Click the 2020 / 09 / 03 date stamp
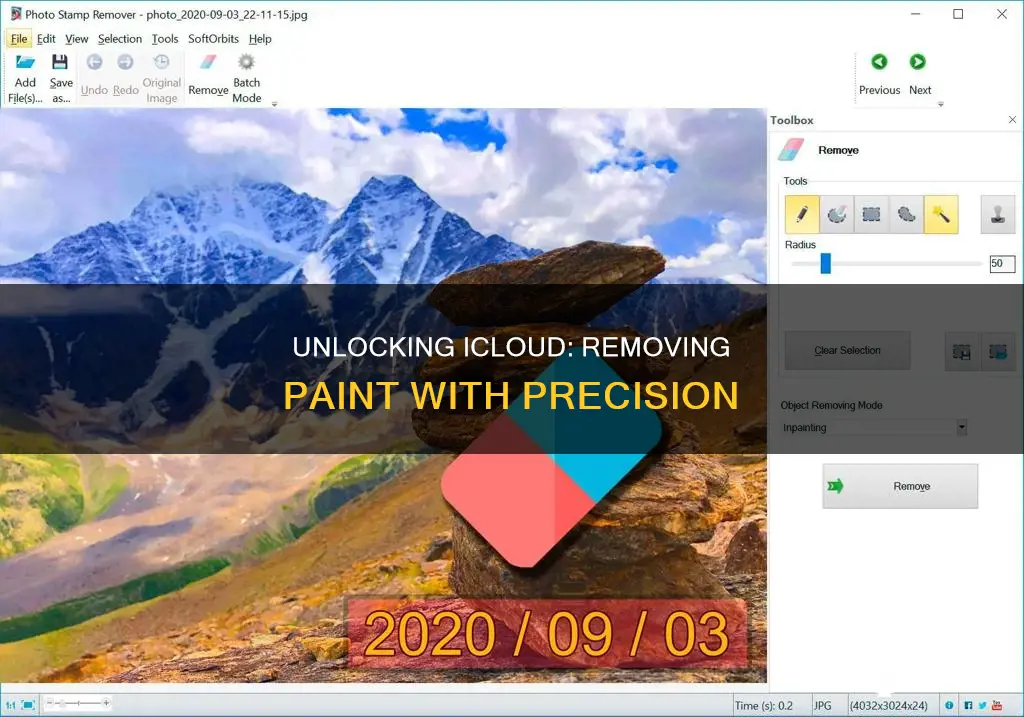The image size is (1024, 717). click(546, 633)
